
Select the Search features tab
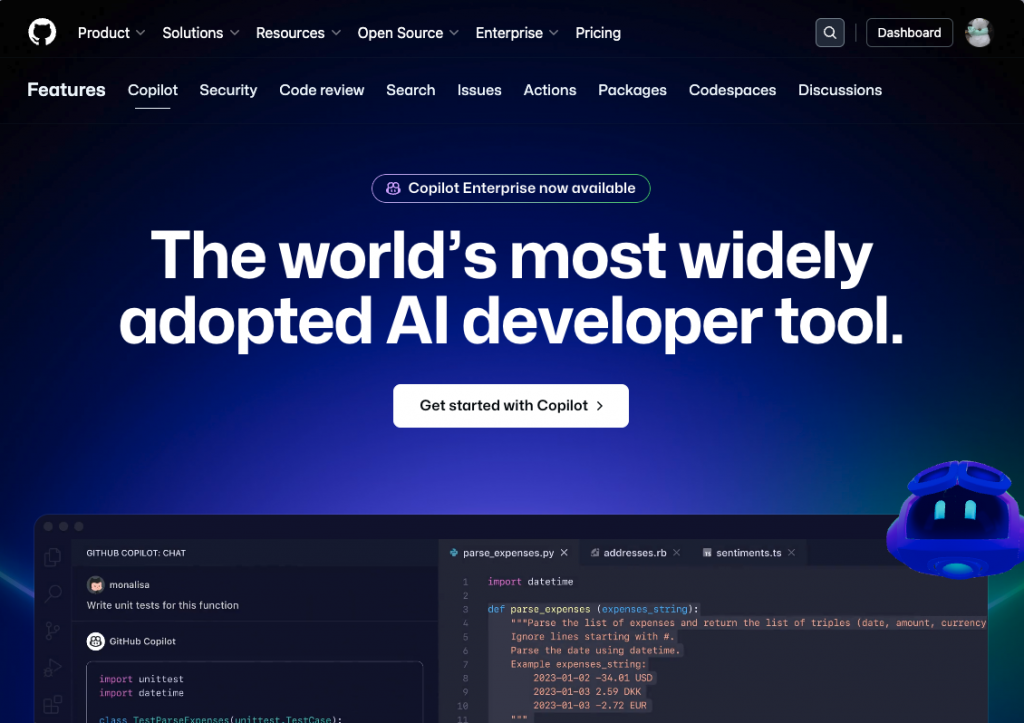click(411, 90)
